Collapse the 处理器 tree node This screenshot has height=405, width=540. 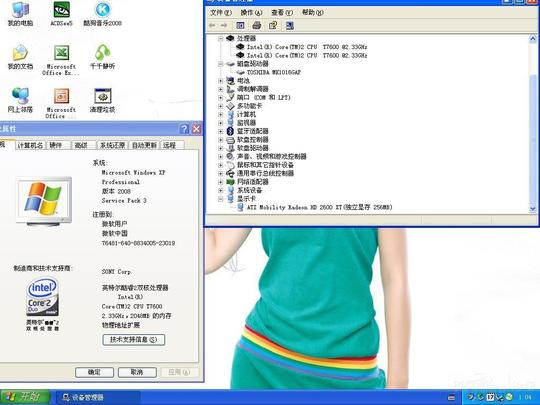point(221,38)
